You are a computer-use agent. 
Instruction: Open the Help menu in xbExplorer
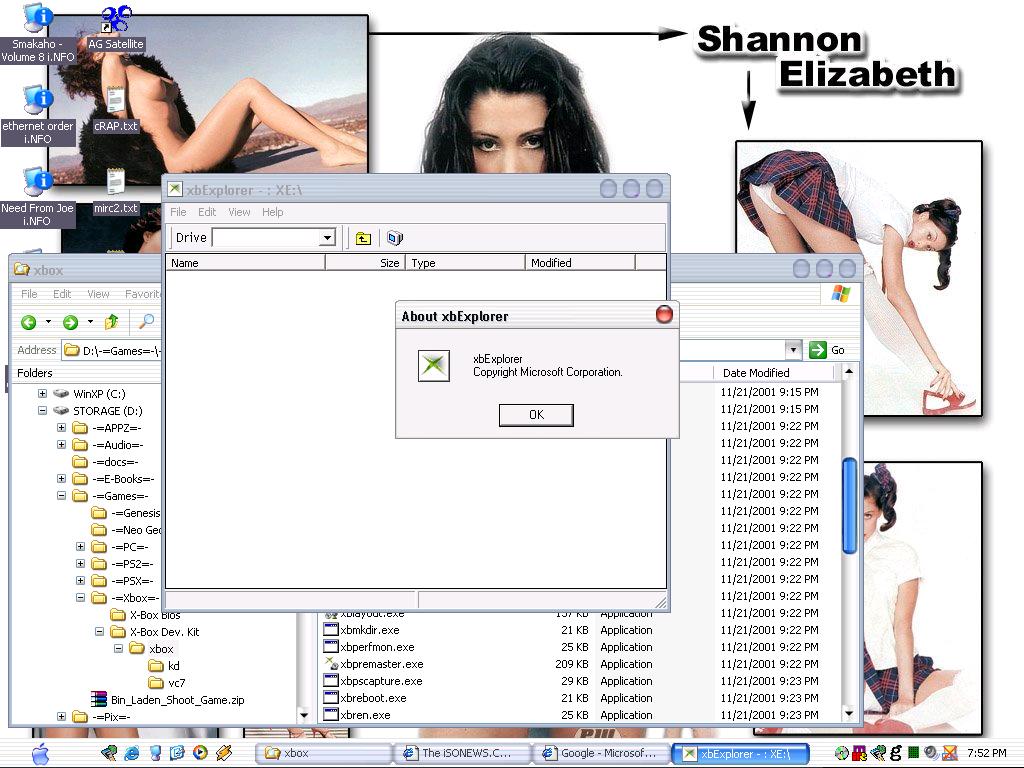point(272,212)
